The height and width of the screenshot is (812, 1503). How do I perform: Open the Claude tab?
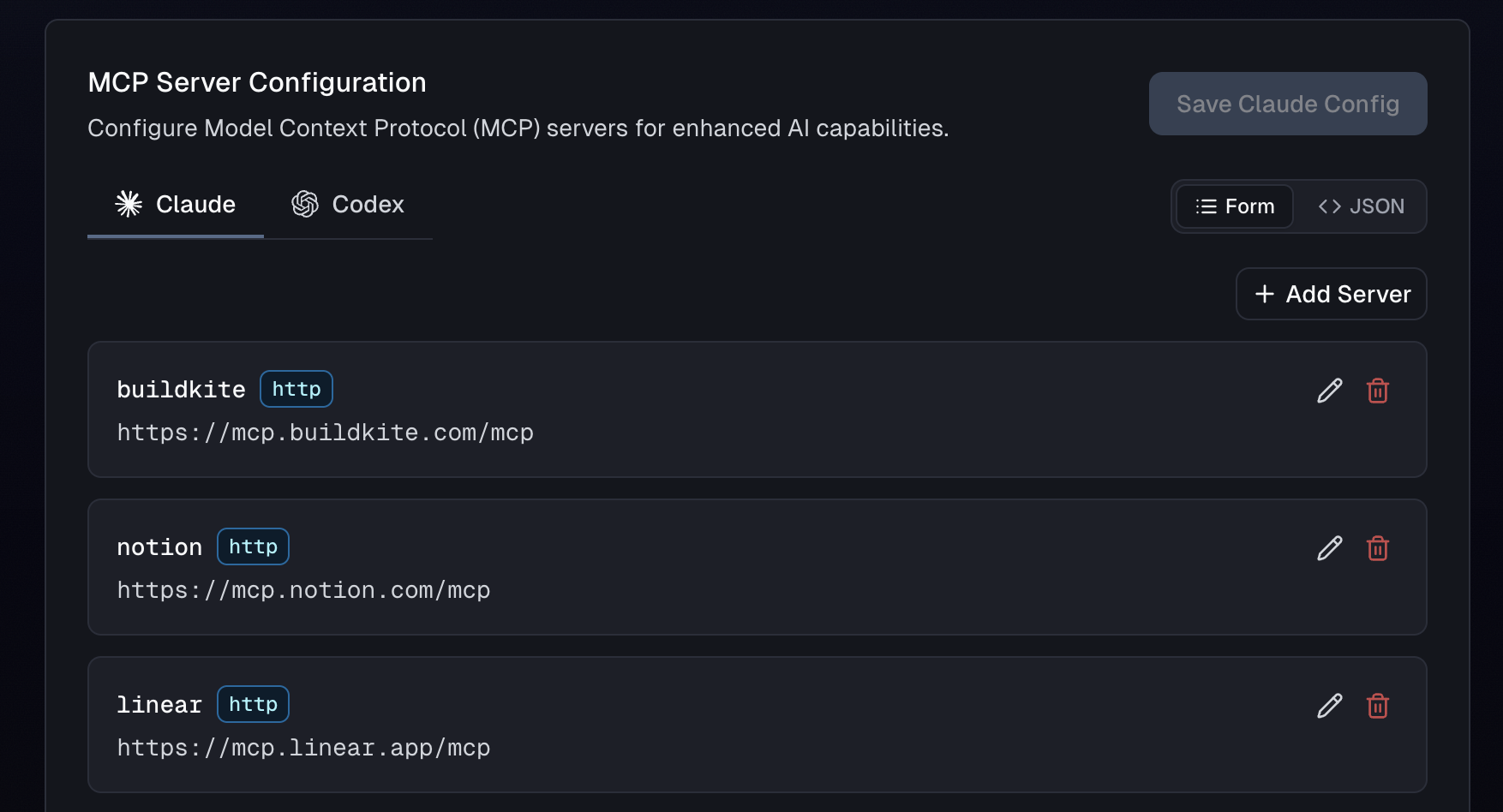point(176,205)
